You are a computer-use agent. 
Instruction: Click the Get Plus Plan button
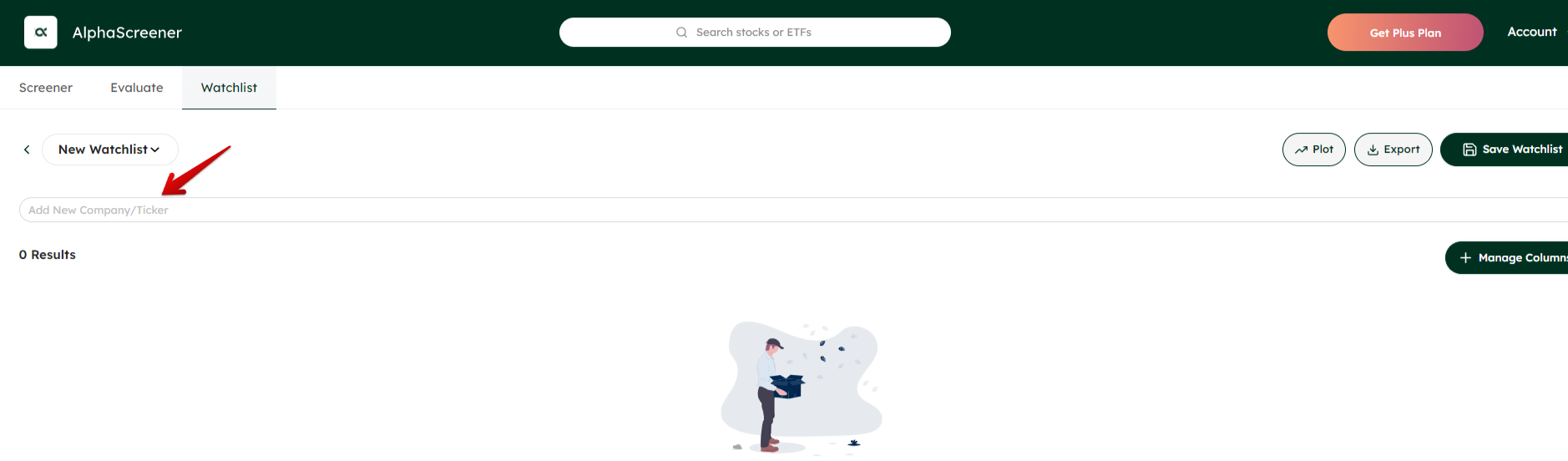(x=1405, y=33)
